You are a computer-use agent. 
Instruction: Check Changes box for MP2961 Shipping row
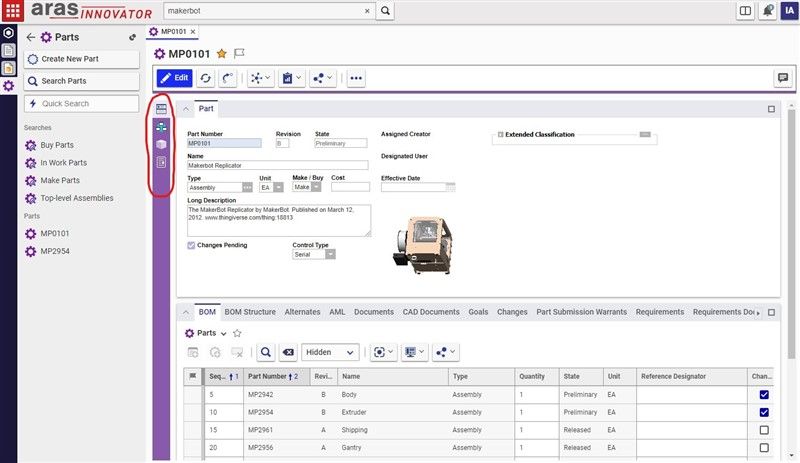[x=764, y=430]
